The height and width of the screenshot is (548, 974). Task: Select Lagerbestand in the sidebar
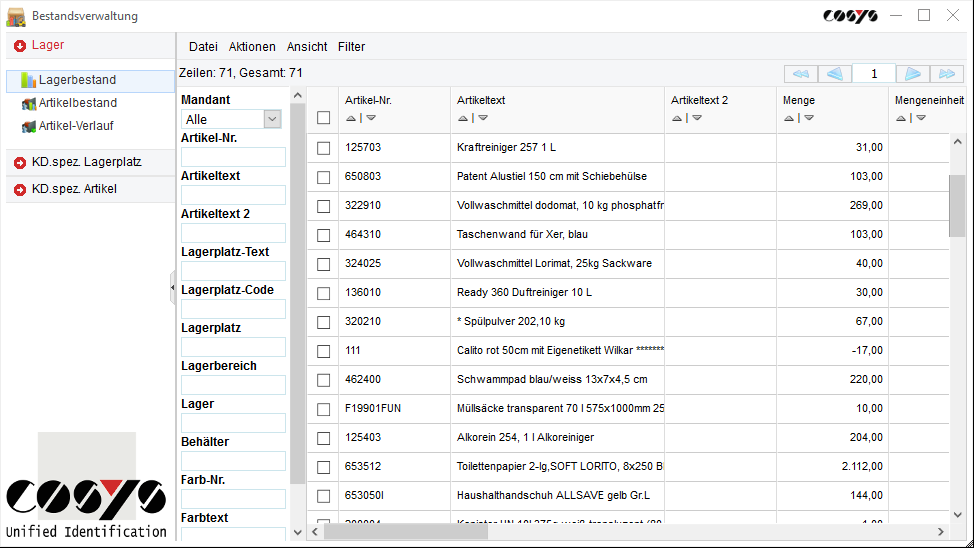click(x=77, y=80)
